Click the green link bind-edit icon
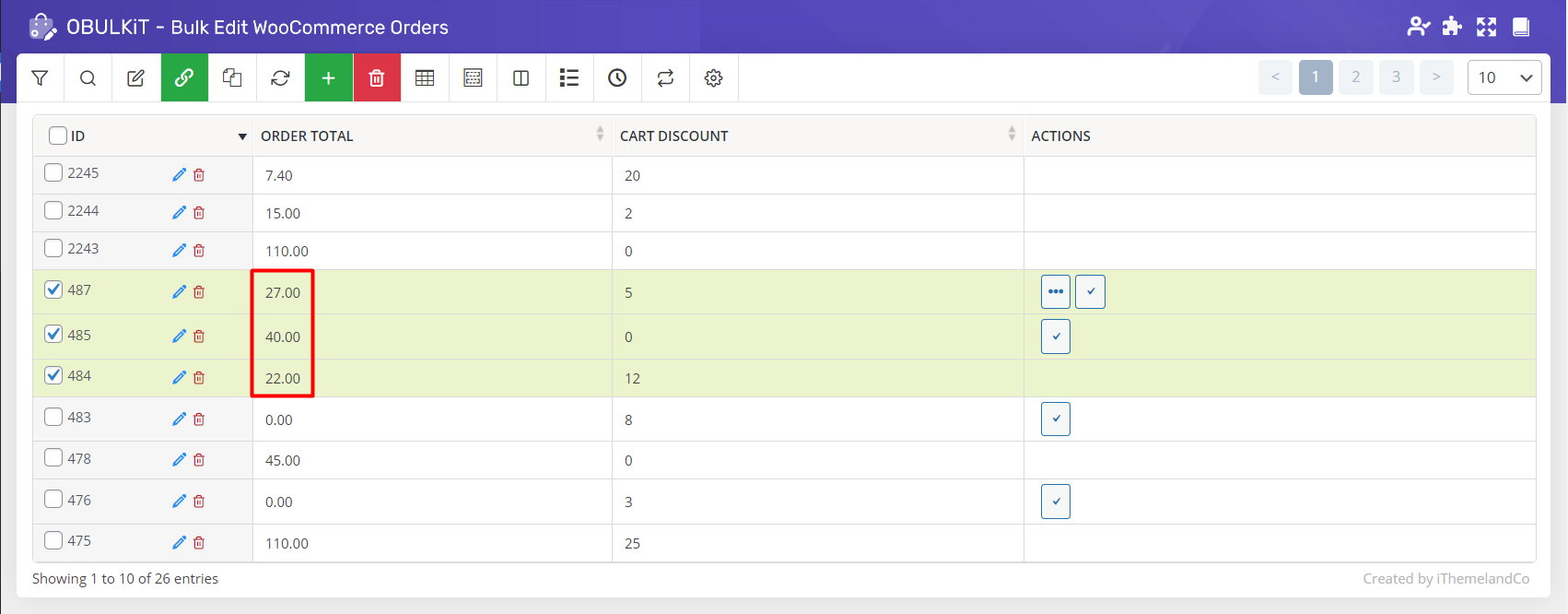The height and width of the screenshot is (614, 1568). 184,78
